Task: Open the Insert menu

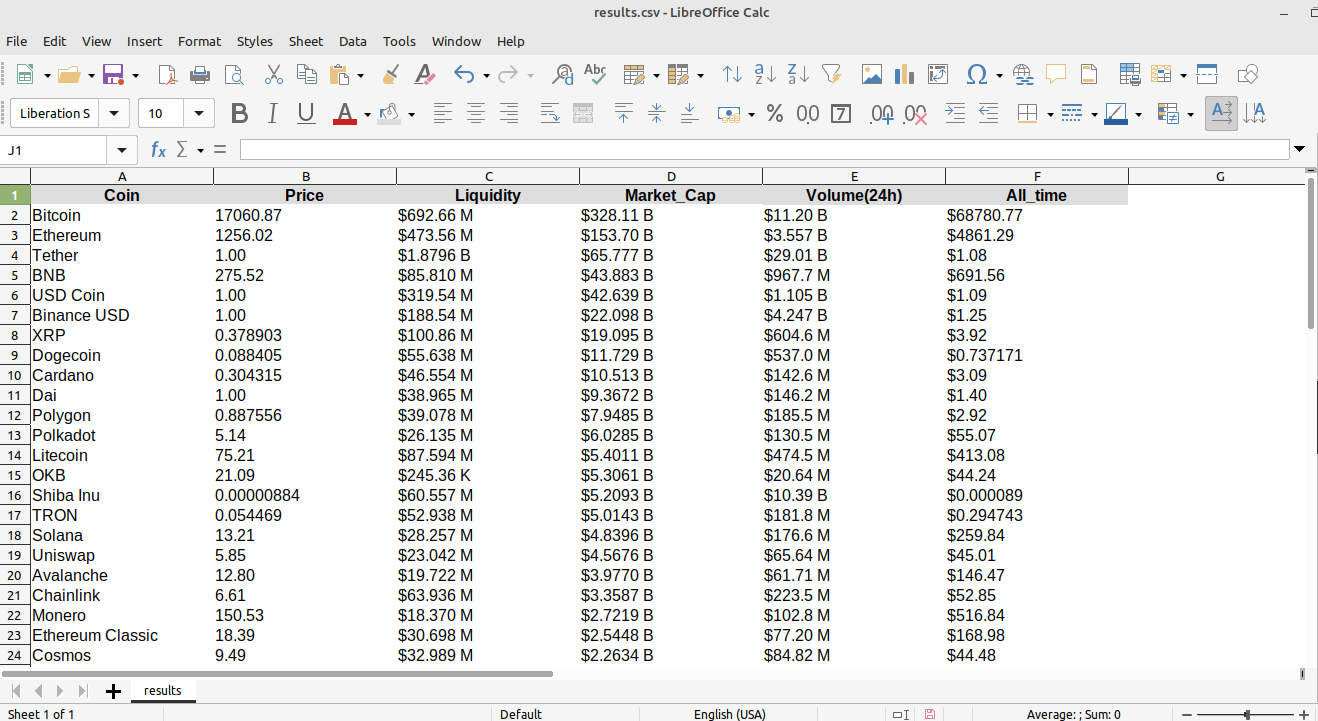Action: [x=144, y=41]
